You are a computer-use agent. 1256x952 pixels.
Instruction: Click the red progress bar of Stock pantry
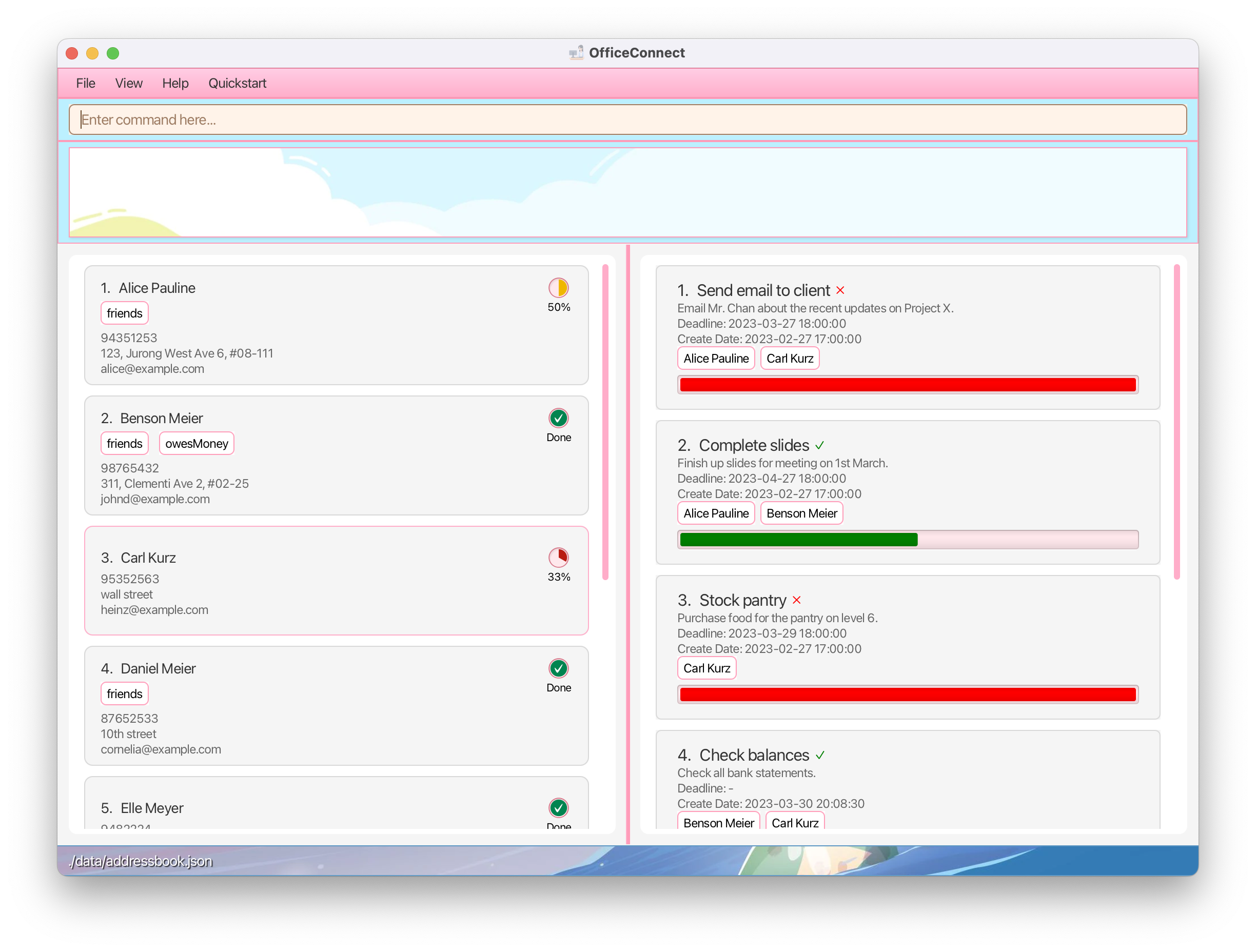coord(908,695)
